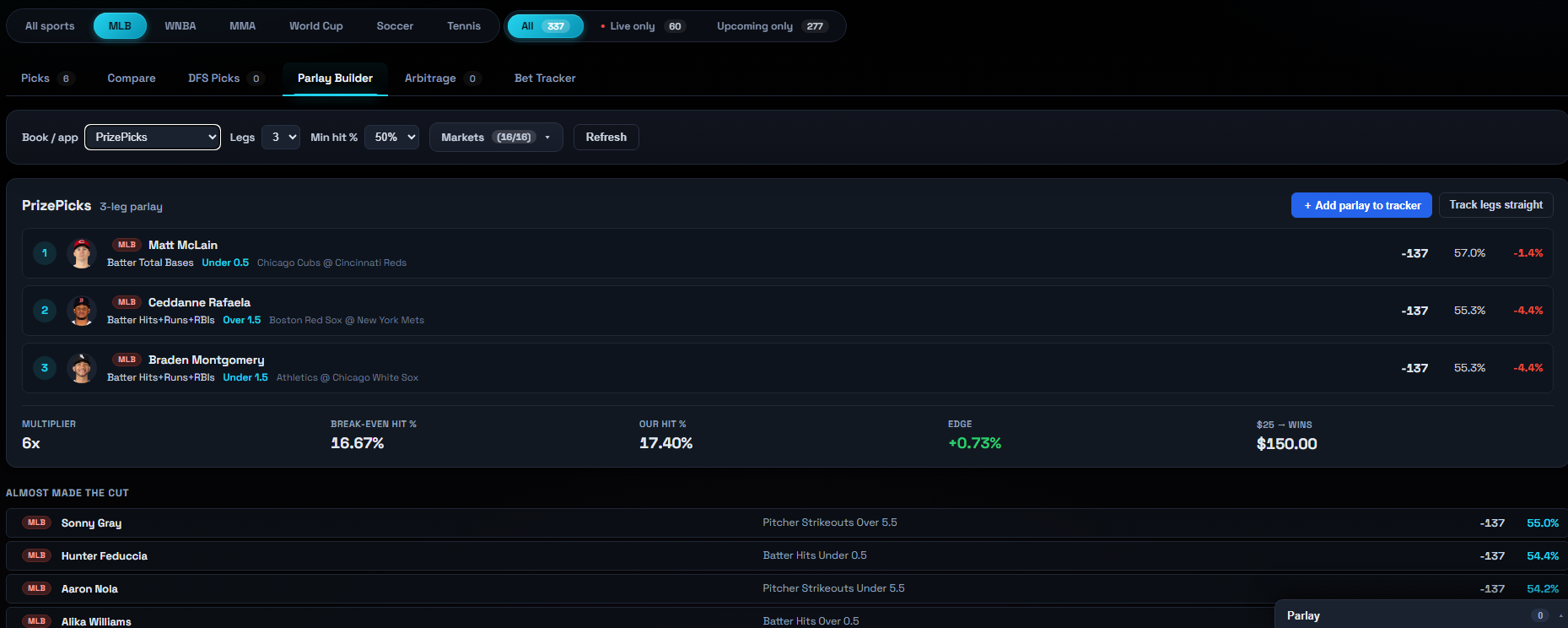
Task: Click the 17.40% our hit value
Action: point(665,443)
